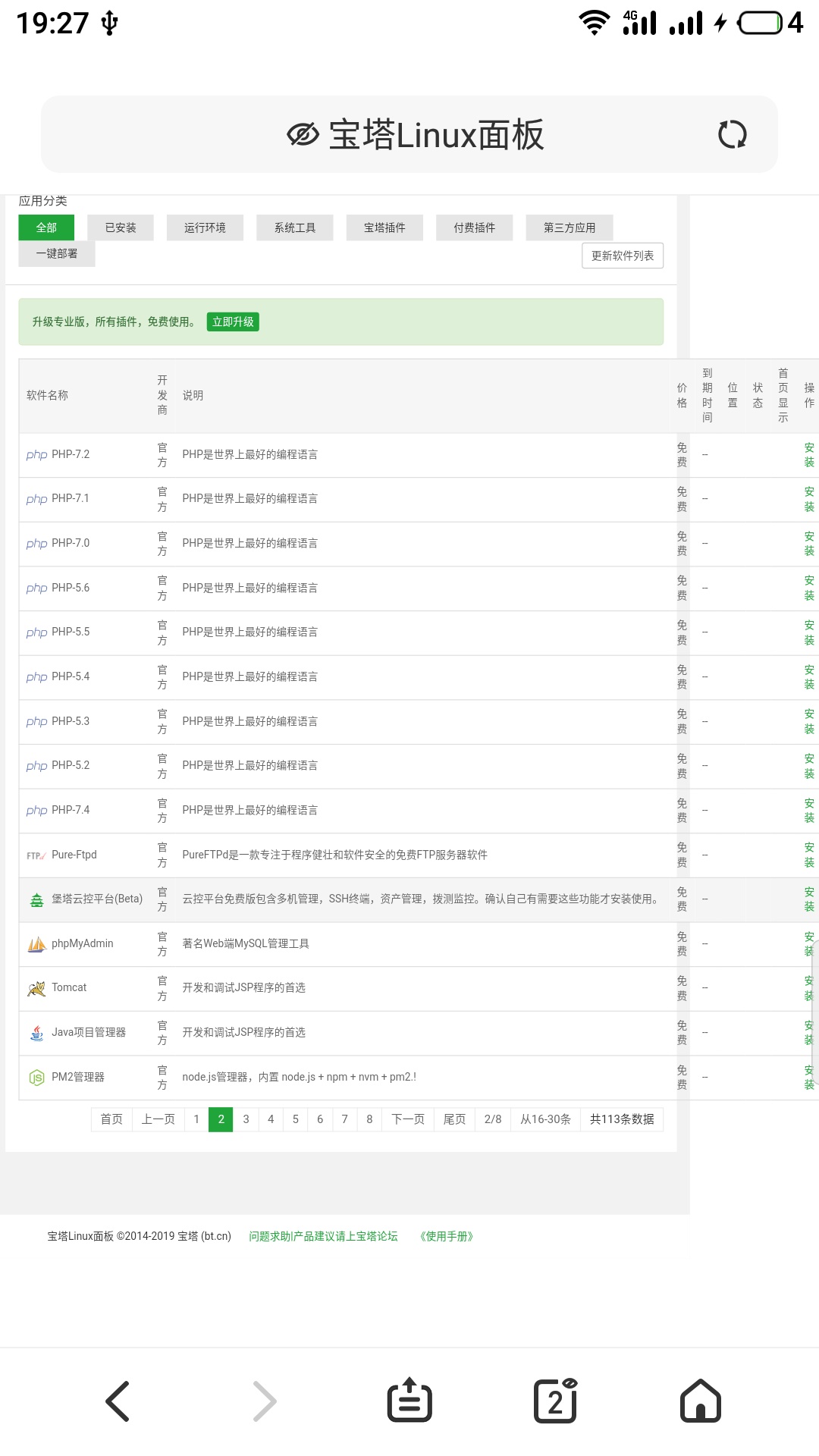Click the php icon for PHP-5.5
The height and width of the screenshot is (1456, 819).
coord(36,632)
